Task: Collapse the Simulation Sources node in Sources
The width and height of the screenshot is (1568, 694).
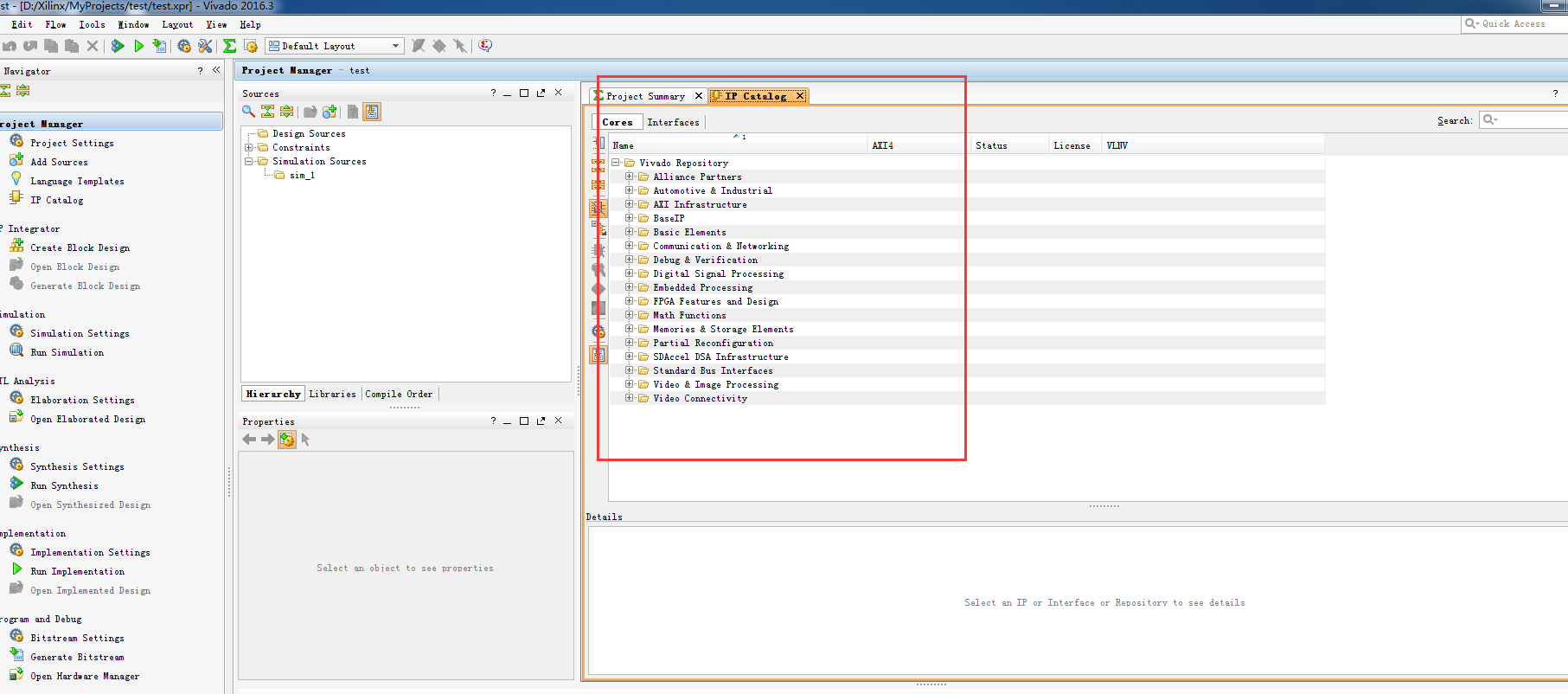Action: [249, 162]
